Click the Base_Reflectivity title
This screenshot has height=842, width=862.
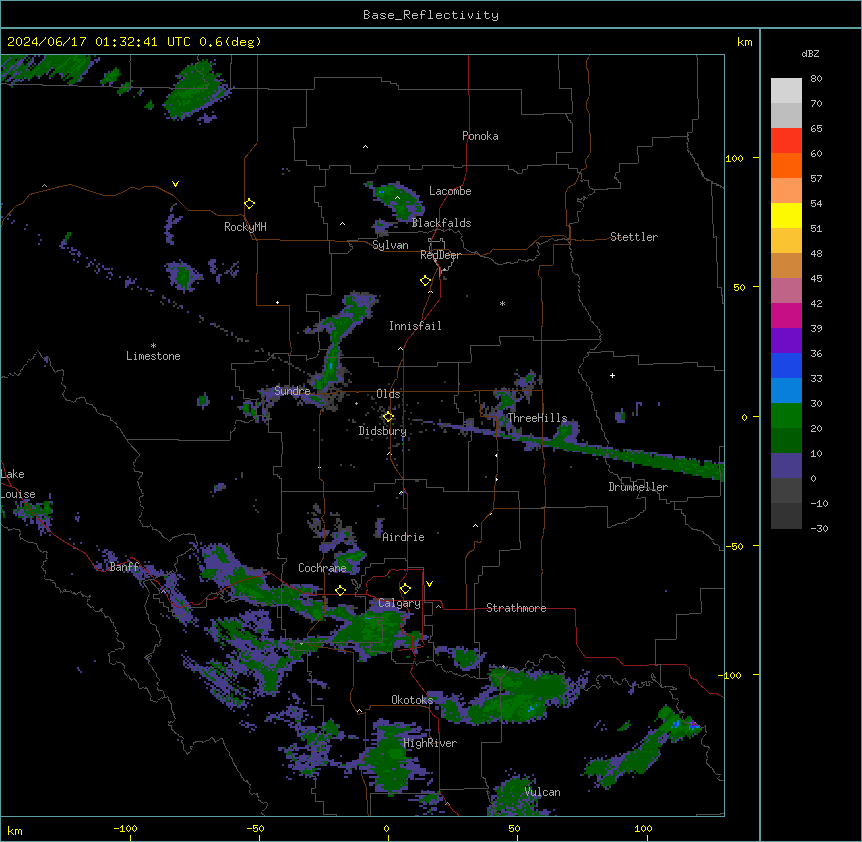430,15
